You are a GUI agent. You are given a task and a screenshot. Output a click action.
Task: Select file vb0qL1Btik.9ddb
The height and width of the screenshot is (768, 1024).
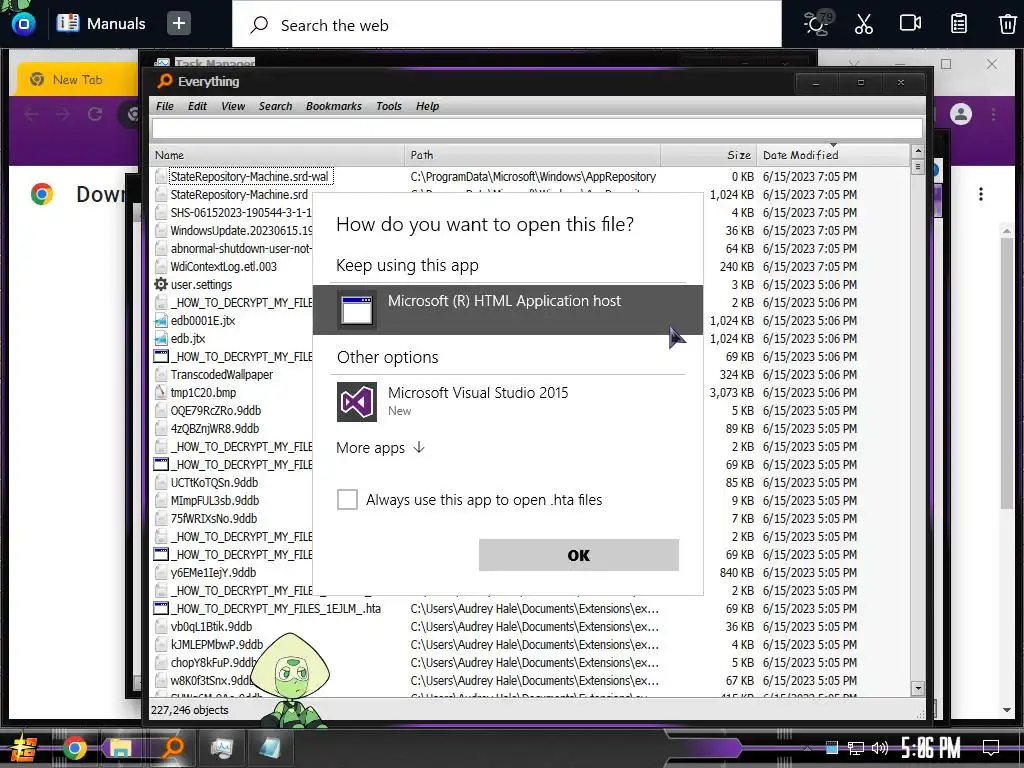[x=211, y=627]
